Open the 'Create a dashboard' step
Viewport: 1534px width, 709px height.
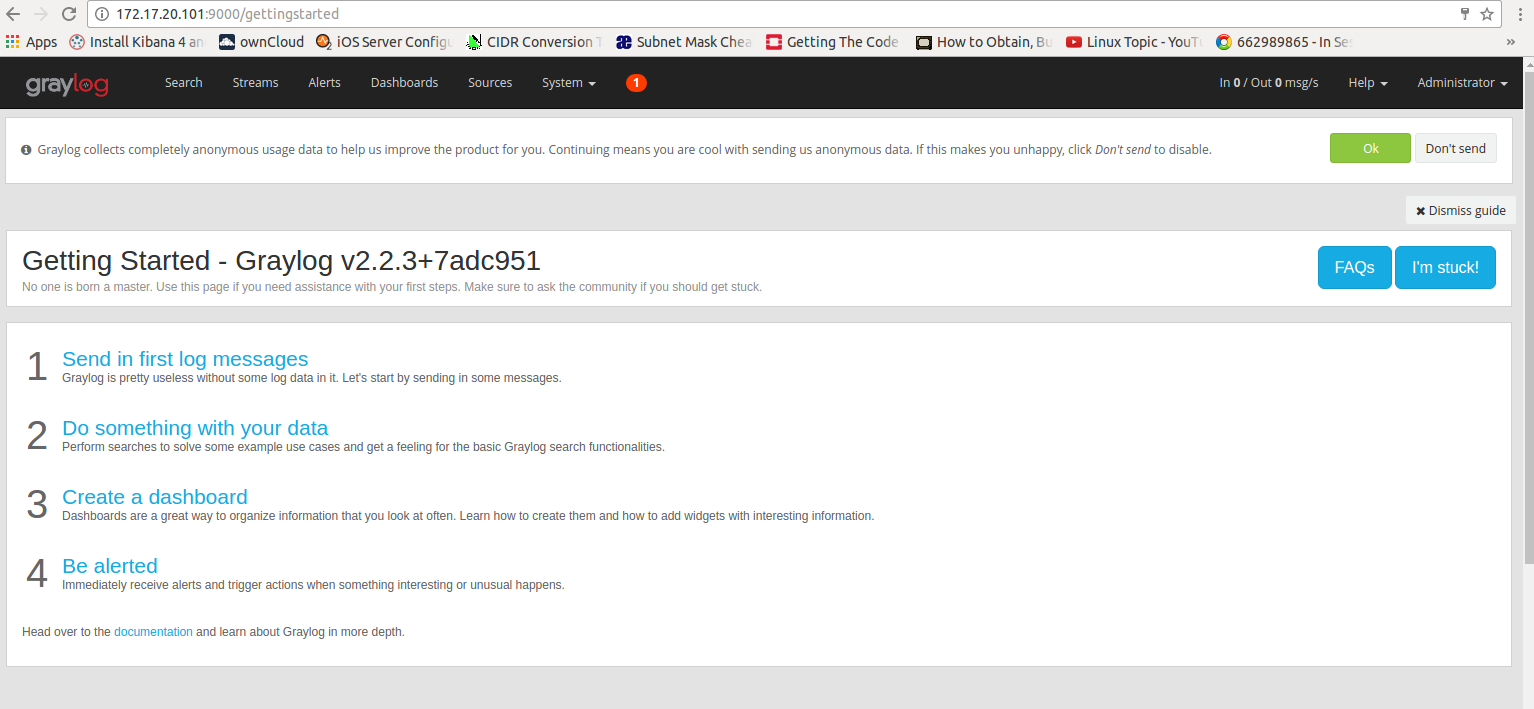click(x=155, y=497)
